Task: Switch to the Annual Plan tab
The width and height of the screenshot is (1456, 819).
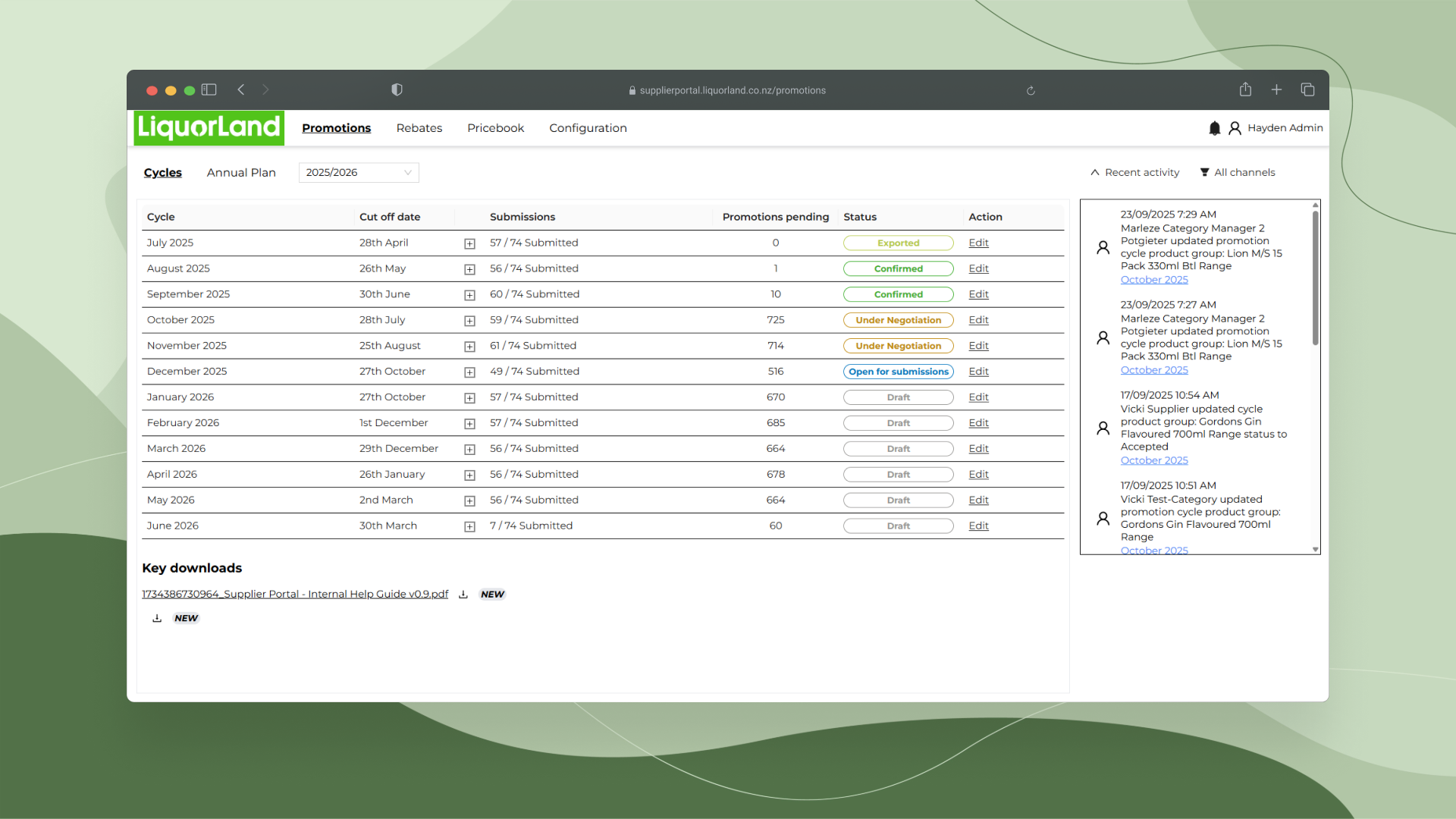Action: click(x=241, y=172)
